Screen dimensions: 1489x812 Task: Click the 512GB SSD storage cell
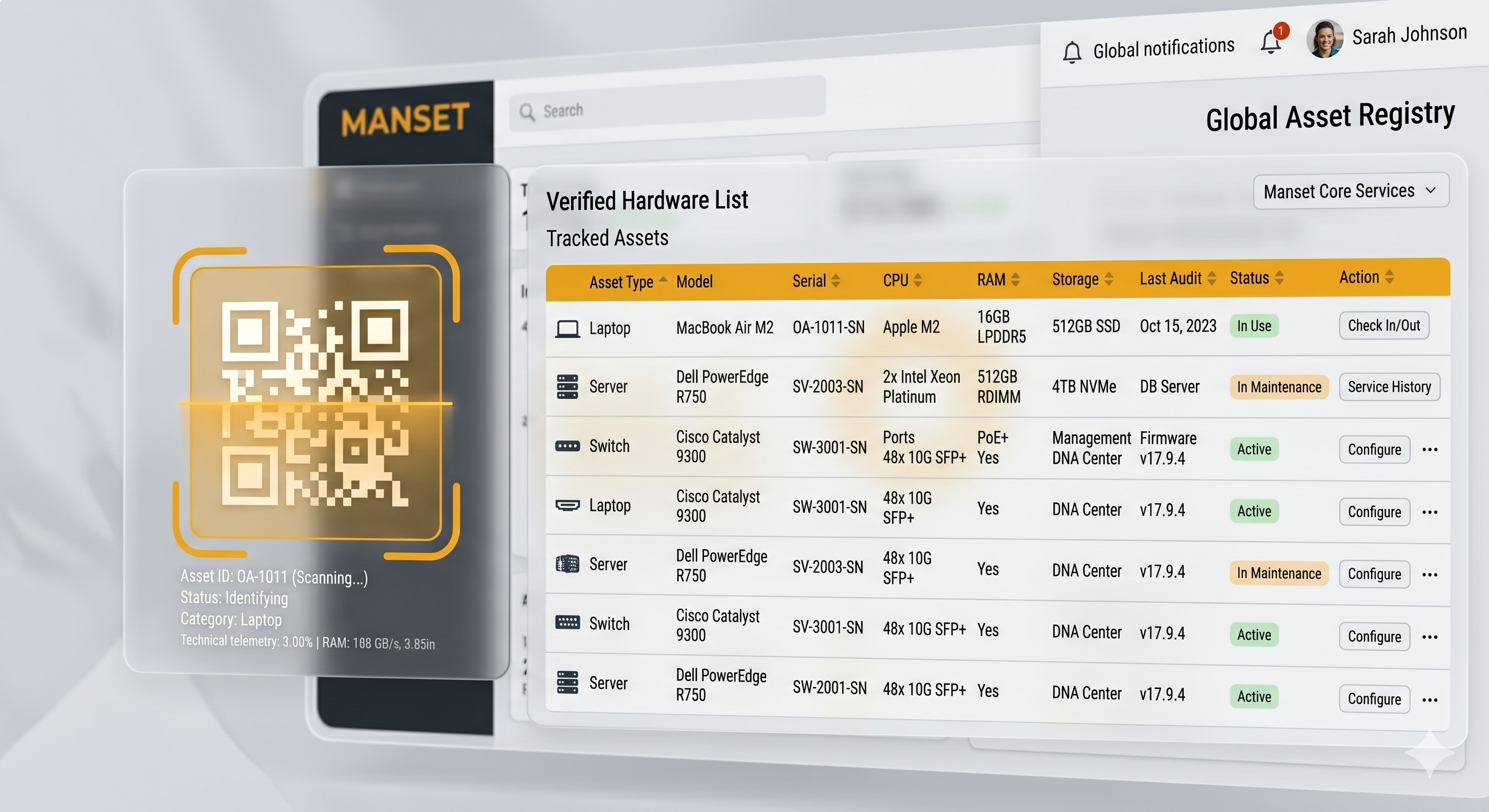1086,327
